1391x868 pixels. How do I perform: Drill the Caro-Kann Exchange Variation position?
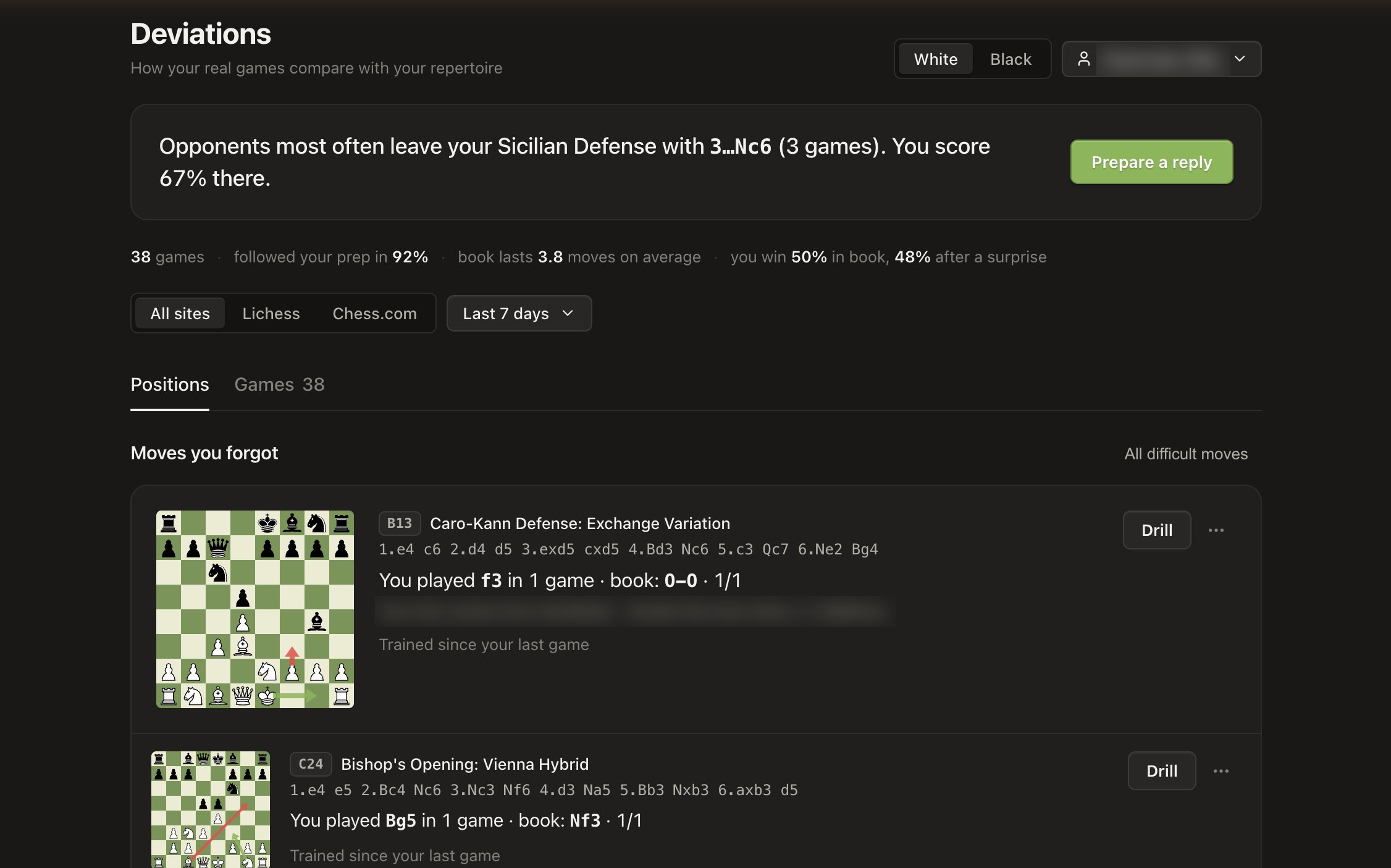(1156, 530)
